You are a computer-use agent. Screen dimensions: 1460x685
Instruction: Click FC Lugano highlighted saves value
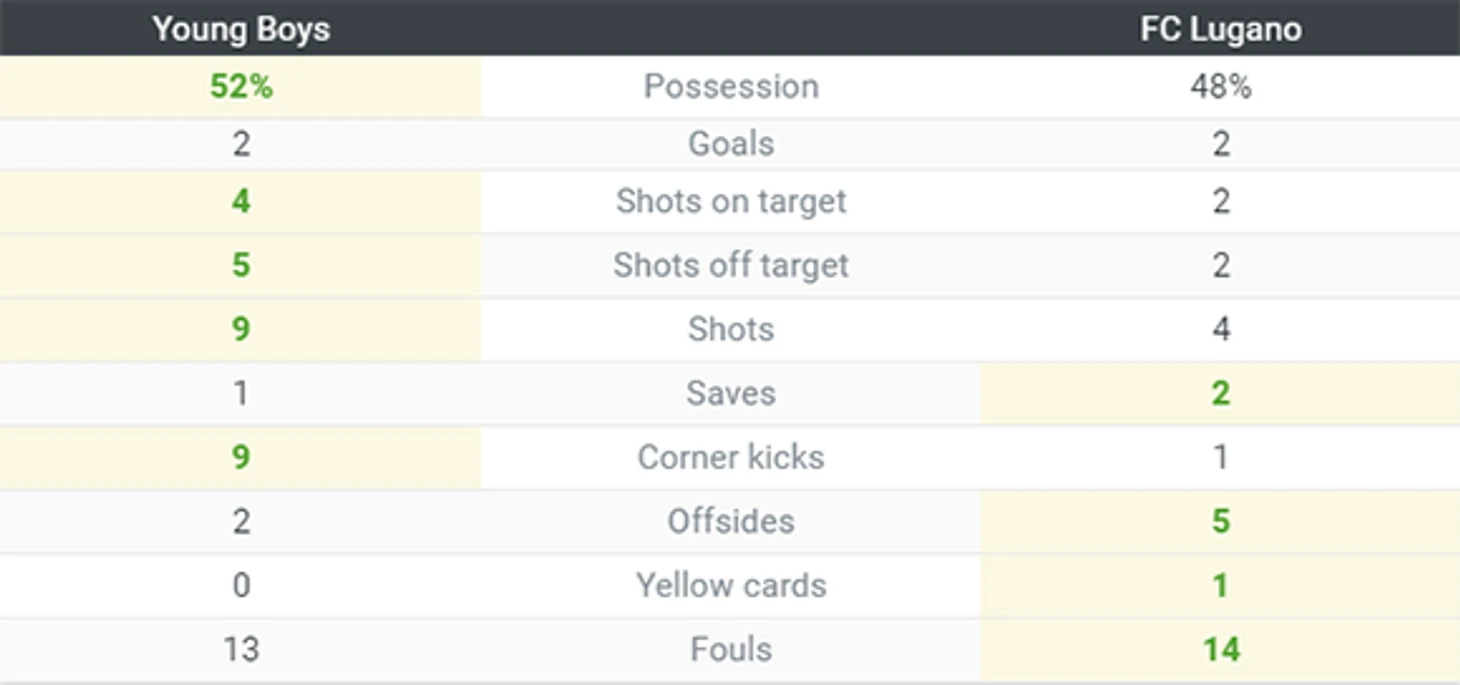point(1220,393)
